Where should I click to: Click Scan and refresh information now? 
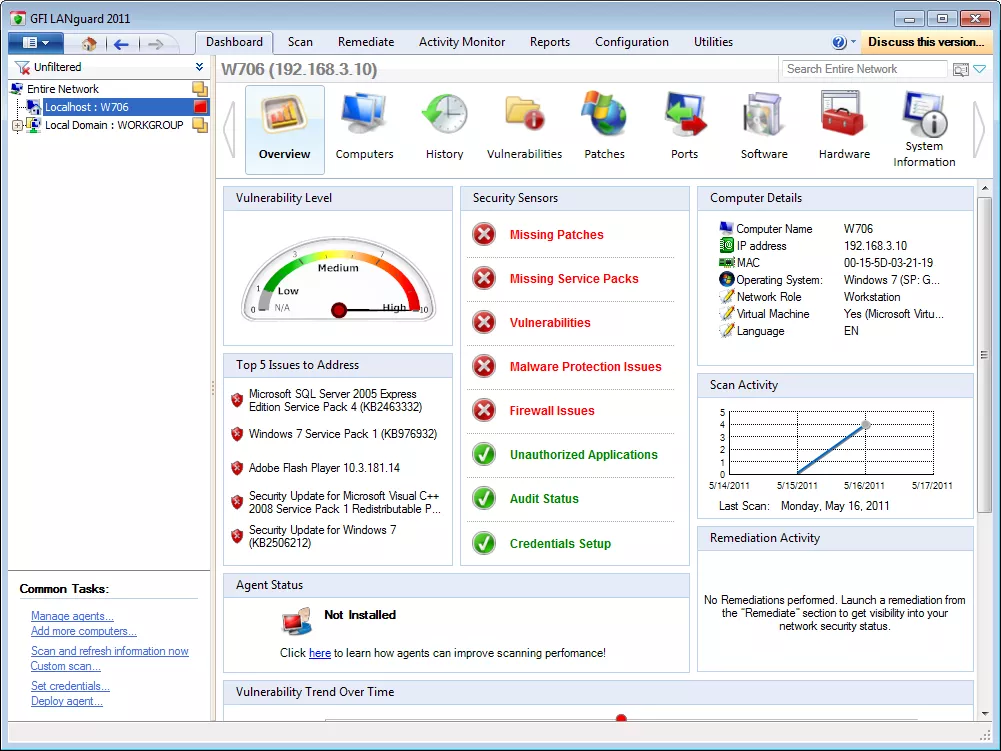[x=110, y=651]
